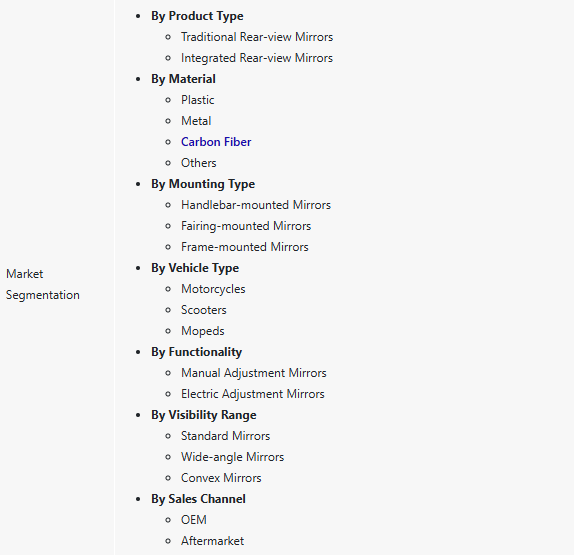574x555 pixels.
Task: Select Handlebar-mounted Mirrors text
Action: (x=256, y=205)
